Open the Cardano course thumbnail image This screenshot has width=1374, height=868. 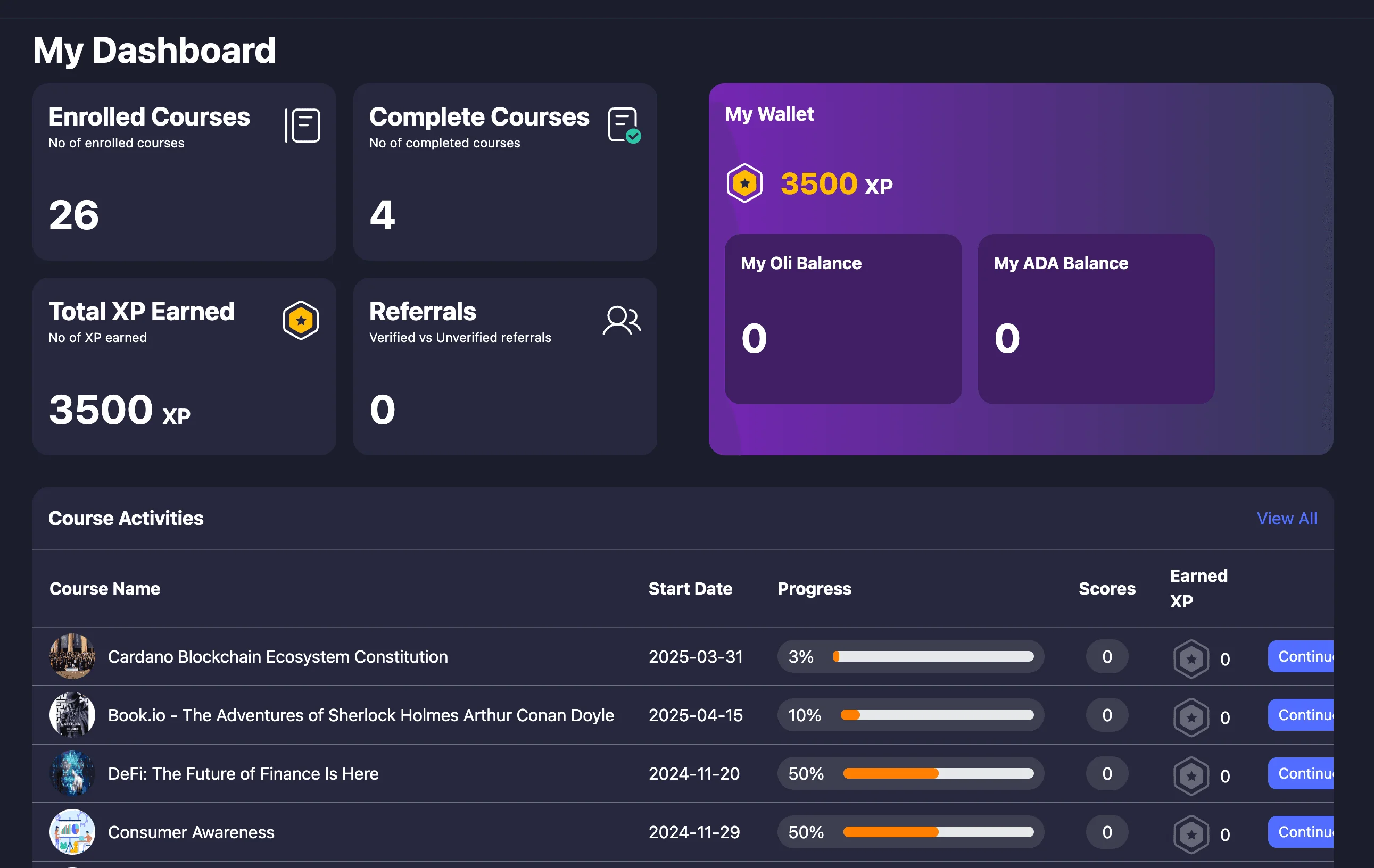tap(72, 656)
